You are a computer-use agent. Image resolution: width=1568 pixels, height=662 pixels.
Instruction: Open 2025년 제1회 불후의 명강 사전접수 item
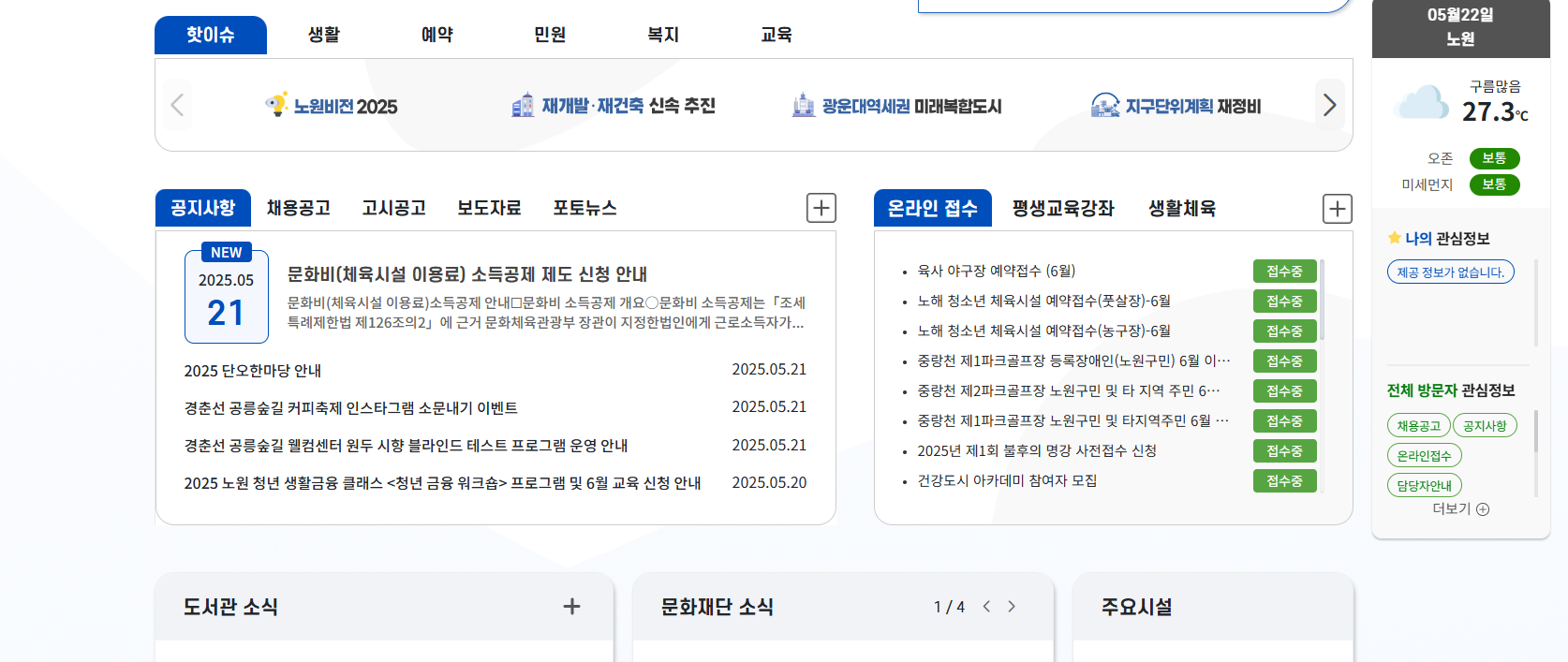[1037, 450]
